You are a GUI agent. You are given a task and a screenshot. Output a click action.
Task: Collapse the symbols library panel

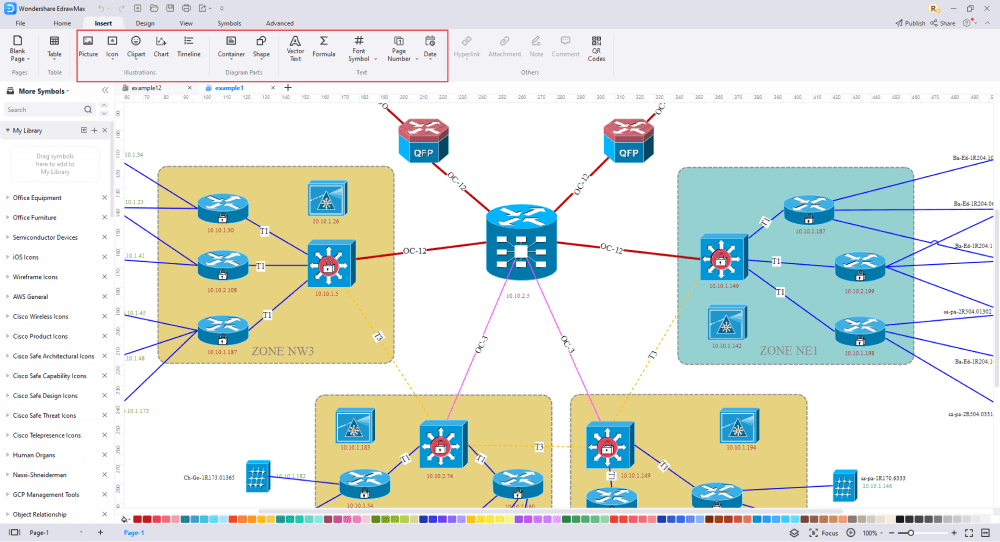click(x=105, y=91)
